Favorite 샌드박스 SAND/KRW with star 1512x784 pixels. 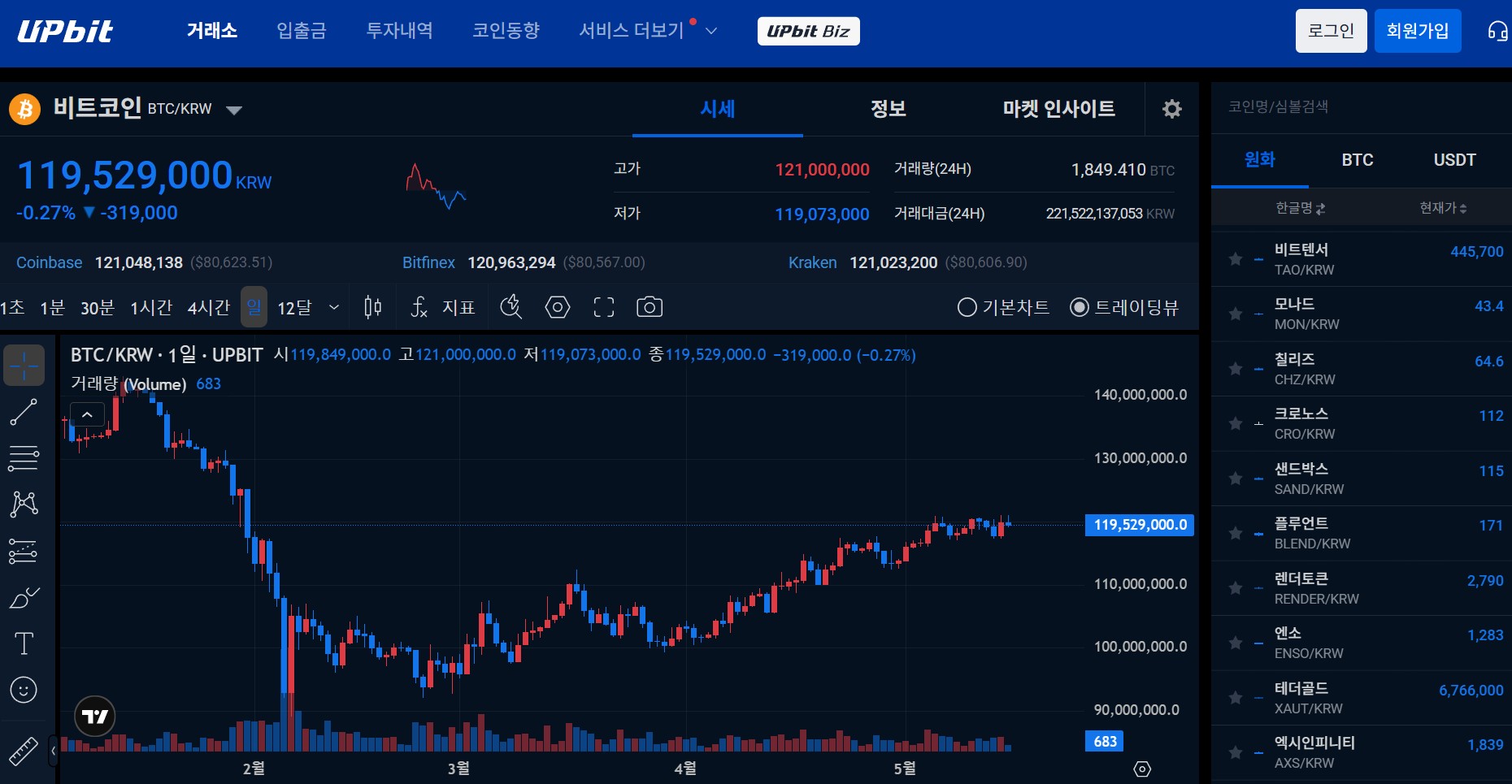tap(1236, 479)
